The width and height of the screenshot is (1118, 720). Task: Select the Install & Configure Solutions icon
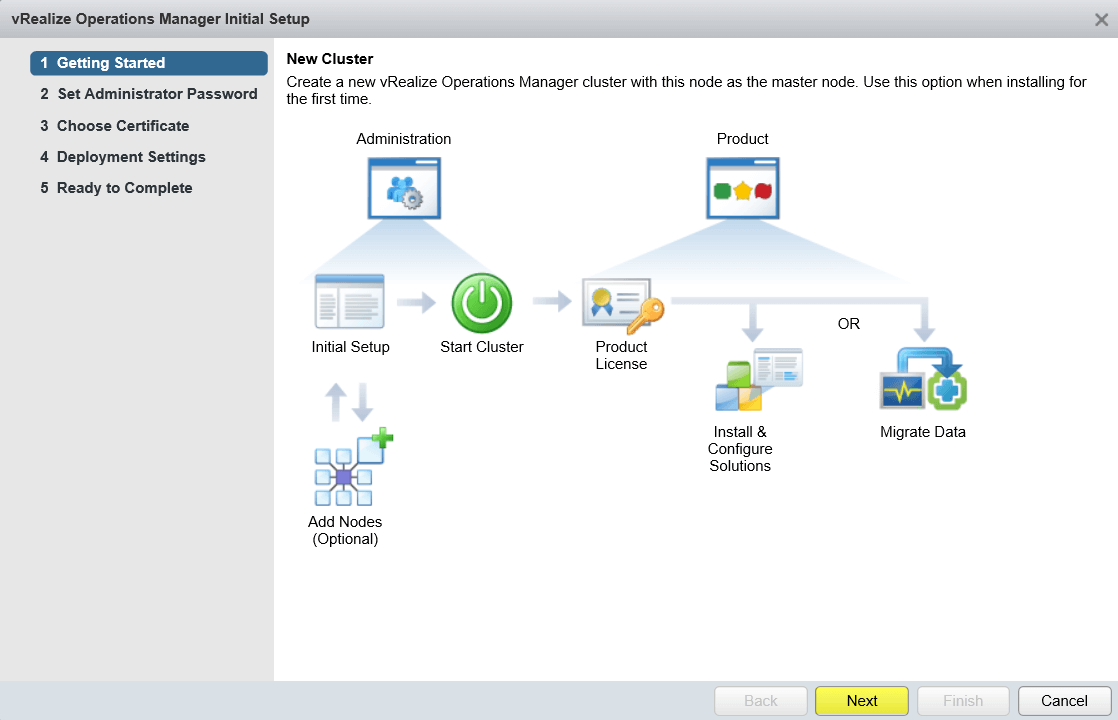[759, 378]
